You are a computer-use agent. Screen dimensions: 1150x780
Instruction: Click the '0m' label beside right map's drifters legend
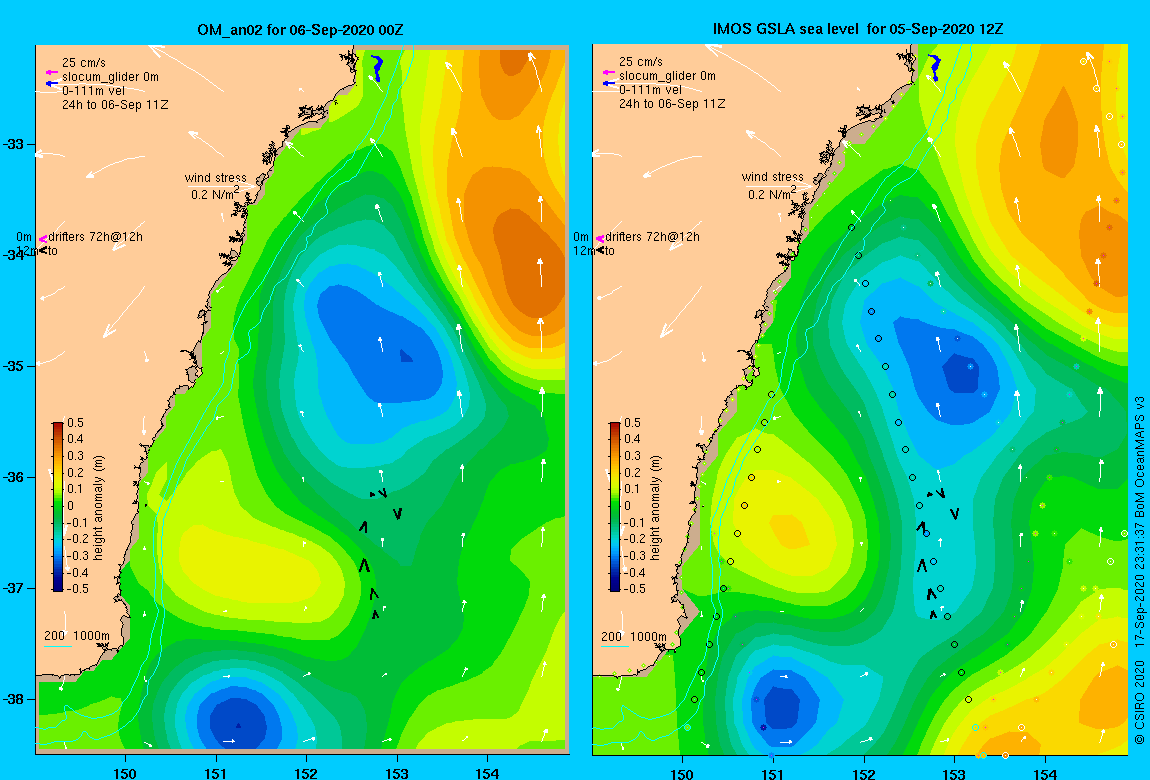tap(581, 237)
